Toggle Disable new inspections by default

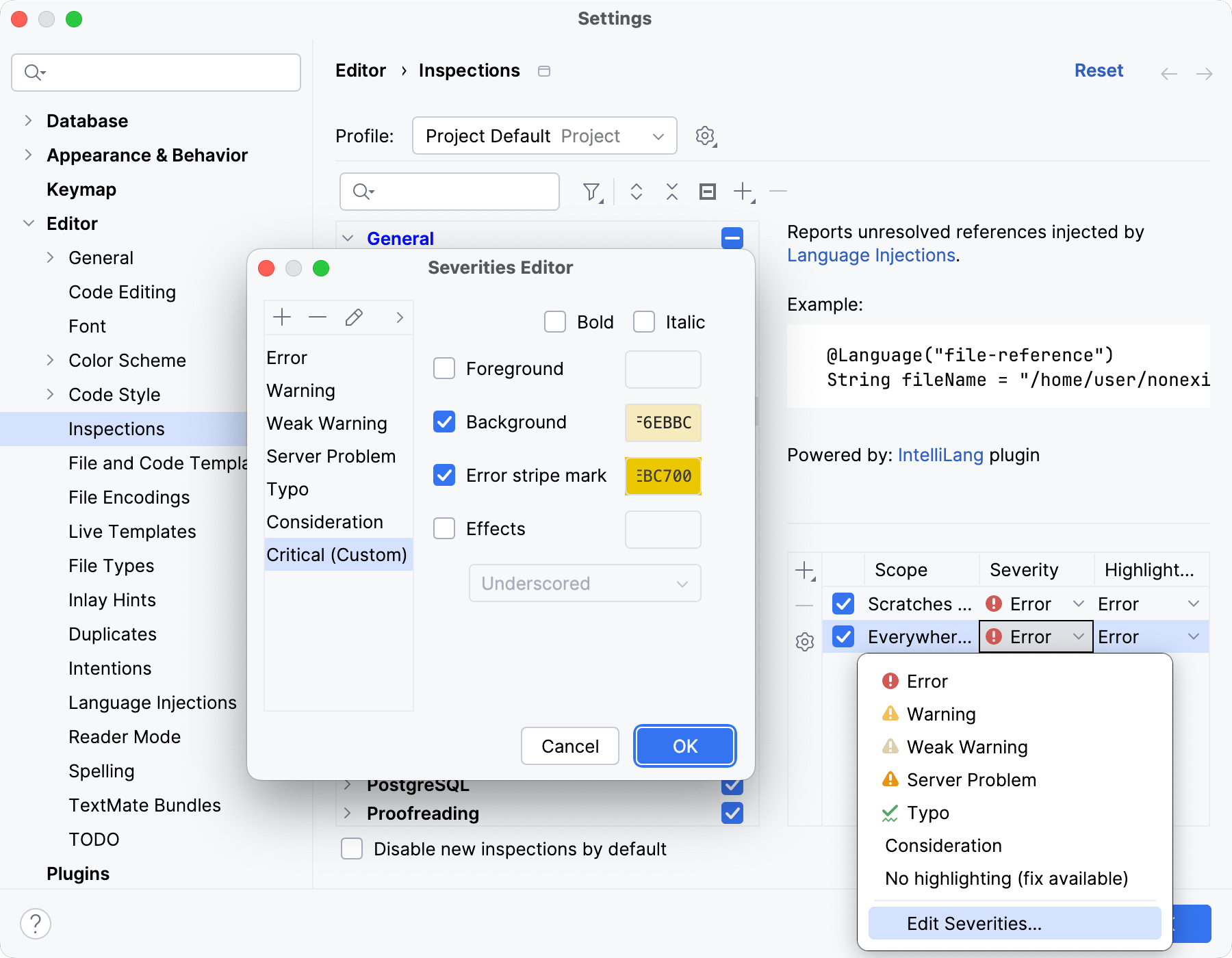point(352,849)
